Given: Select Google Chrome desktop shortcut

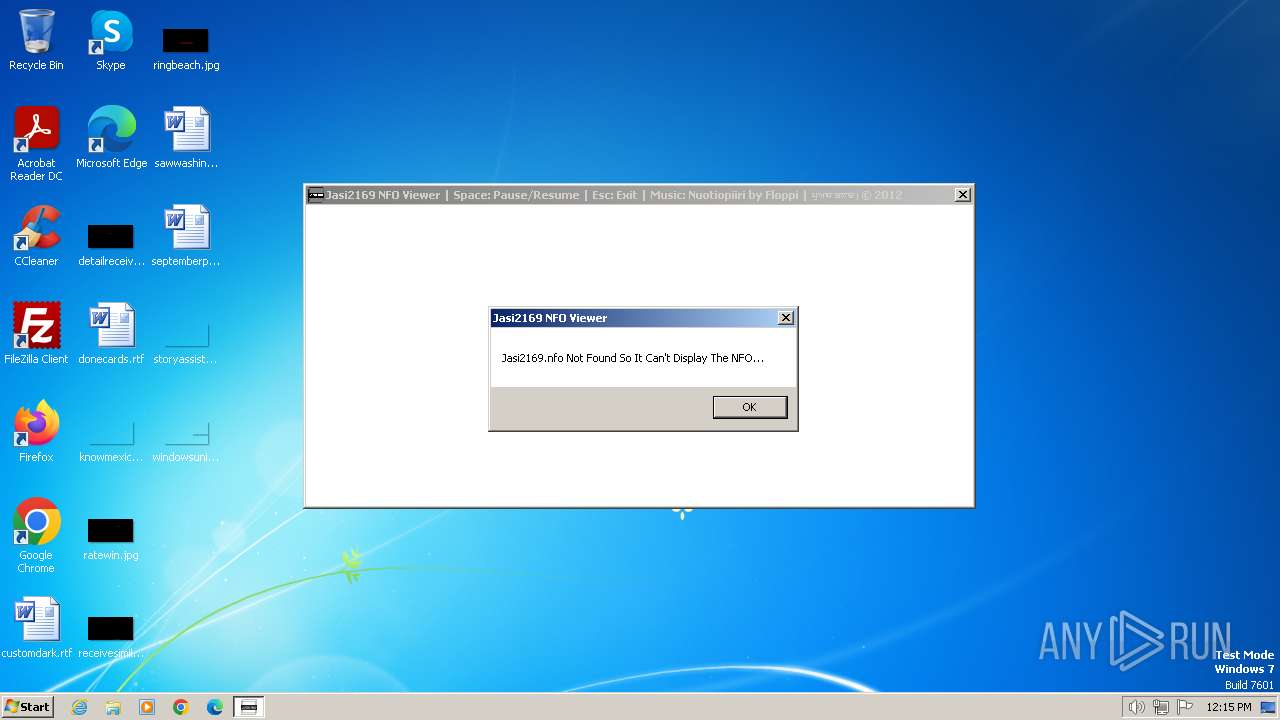Looking at the screenshot, I should pos(36,536).
